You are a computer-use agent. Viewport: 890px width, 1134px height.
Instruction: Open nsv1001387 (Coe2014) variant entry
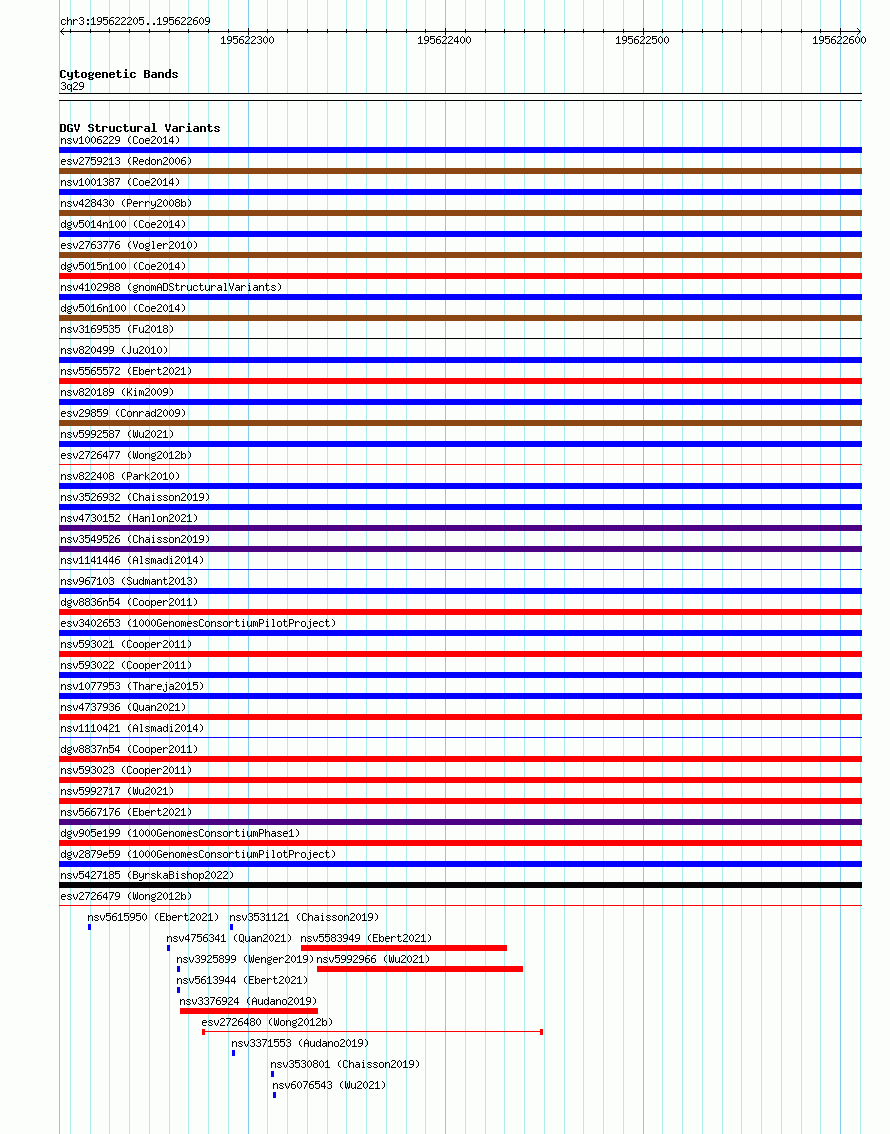point(120,182)
